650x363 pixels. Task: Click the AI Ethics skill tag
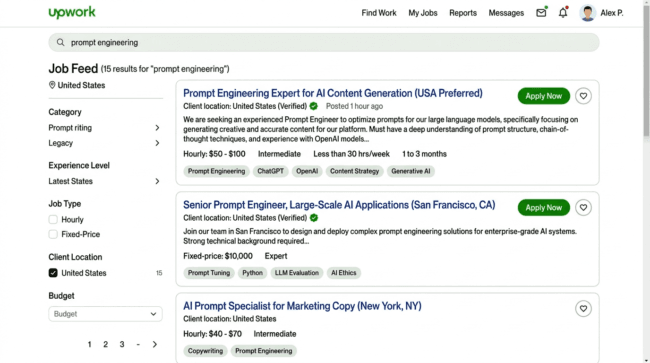point(344,273)
